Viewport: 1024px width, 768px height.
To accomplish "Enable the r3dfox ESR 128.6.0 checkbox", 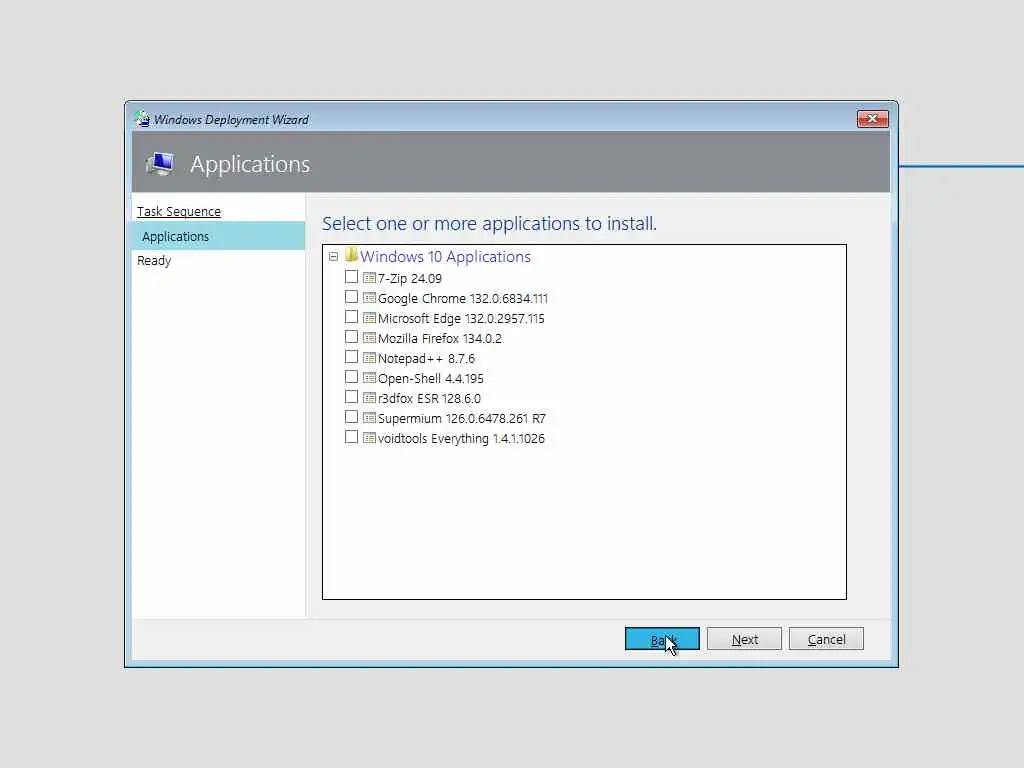I will (x=351, y=397).
